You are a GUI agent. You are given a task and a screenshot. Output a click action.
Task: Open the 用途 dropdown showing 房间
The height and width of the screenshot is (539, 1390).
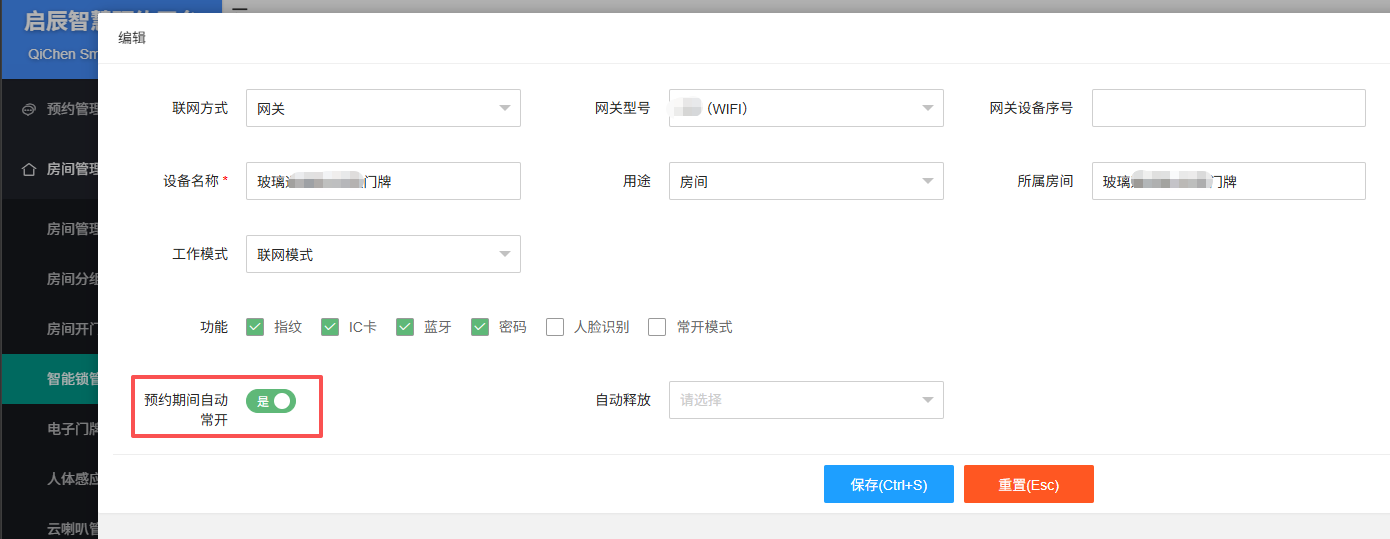(806, 181)
